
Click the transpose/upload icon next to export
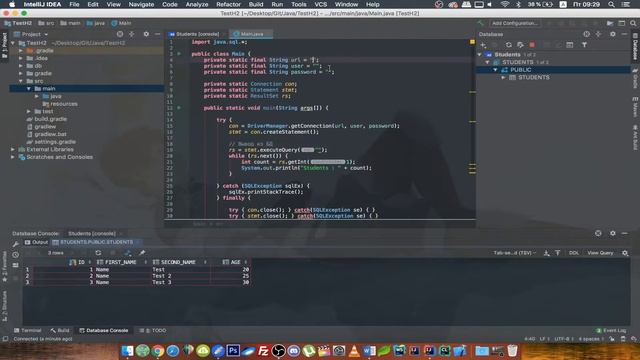[x=558, y=253]
